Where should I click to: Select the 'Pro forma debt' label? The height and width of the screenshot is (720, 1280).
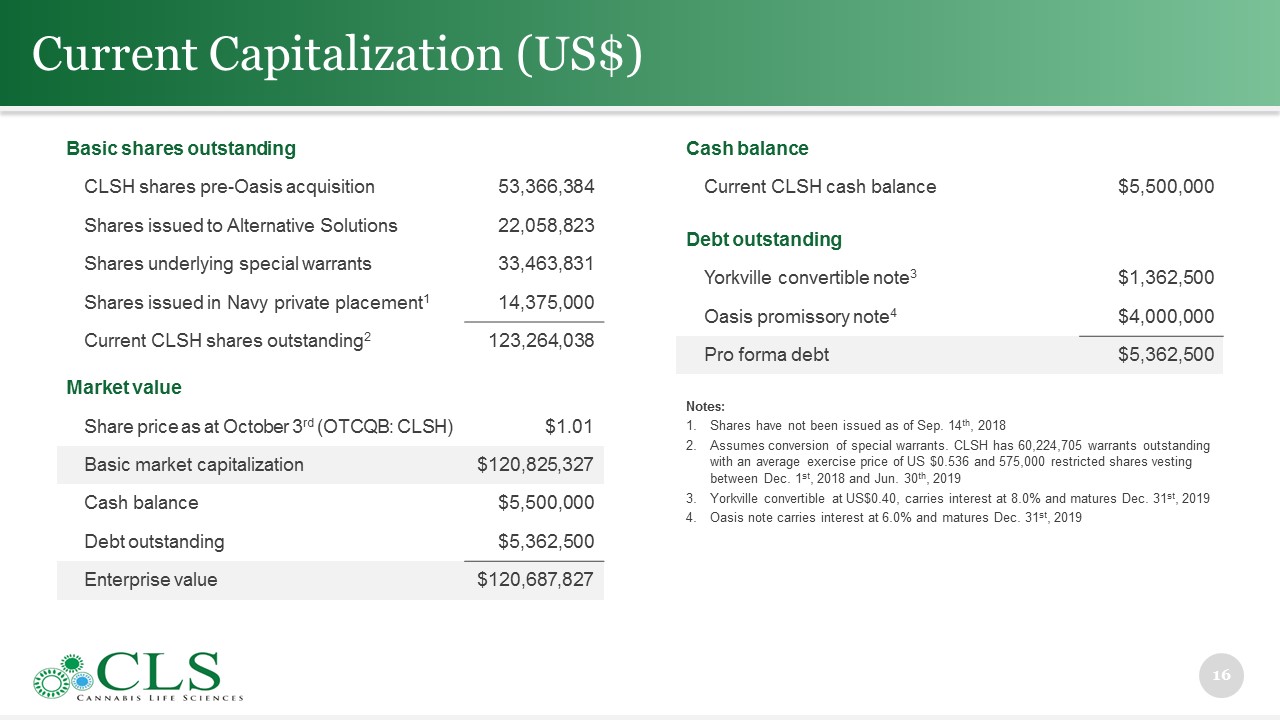766,354
